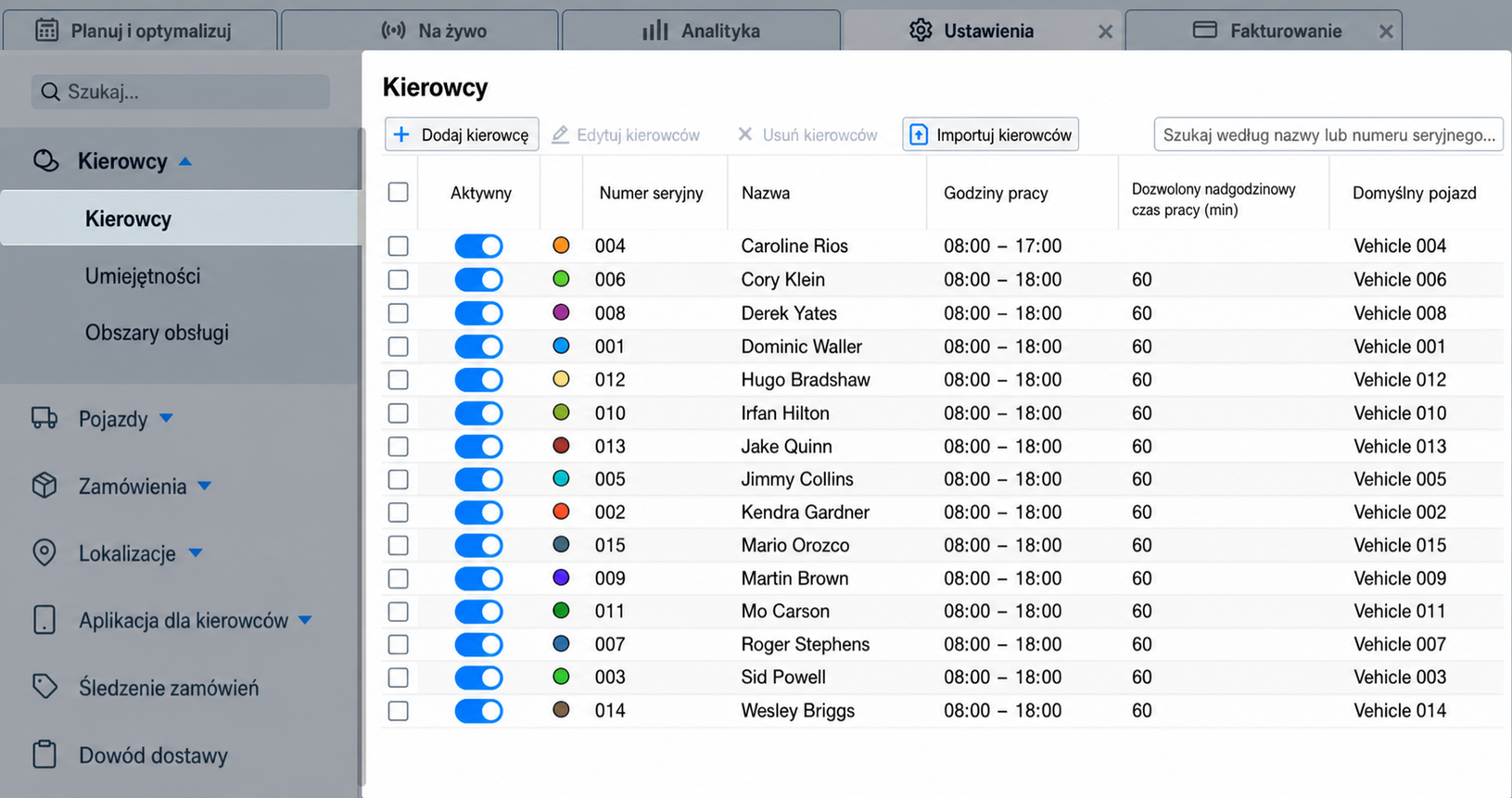Viewport: 1512px width, 798px height.
Task: Click the Kierowcy section icon in sidebar
Action: tap(46, 161)
